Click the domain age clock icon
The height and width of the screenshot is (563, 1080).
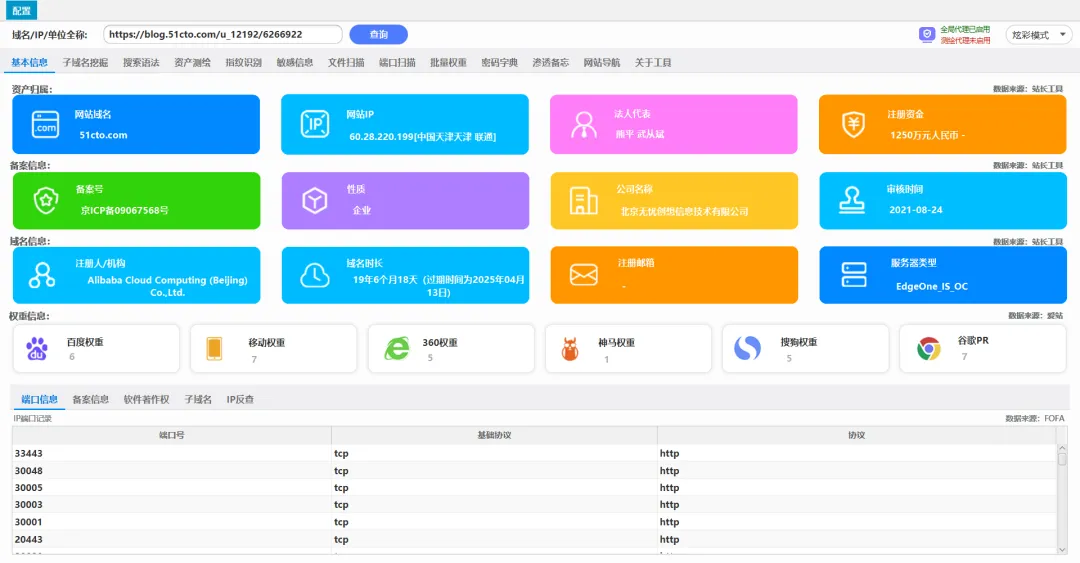pos(315,275)
